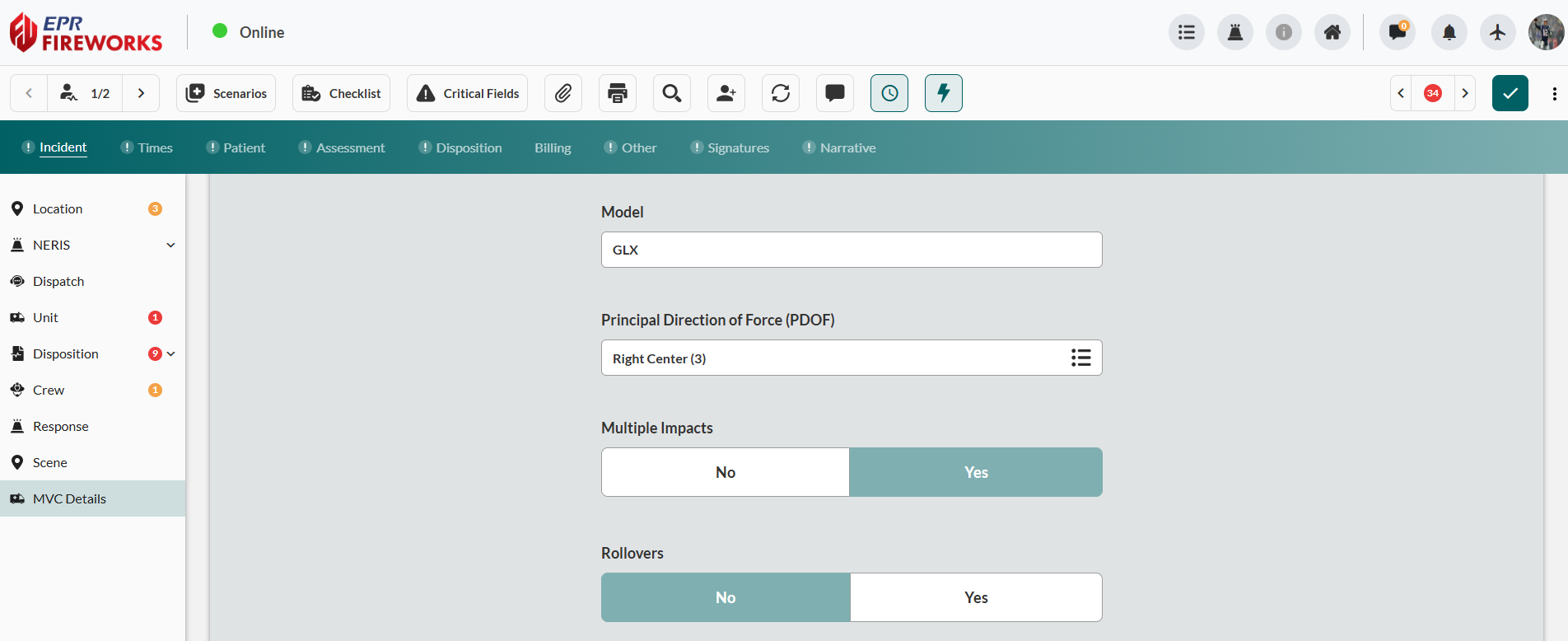
Task: Click the Critical Fields button
Action: click(467, 93)
